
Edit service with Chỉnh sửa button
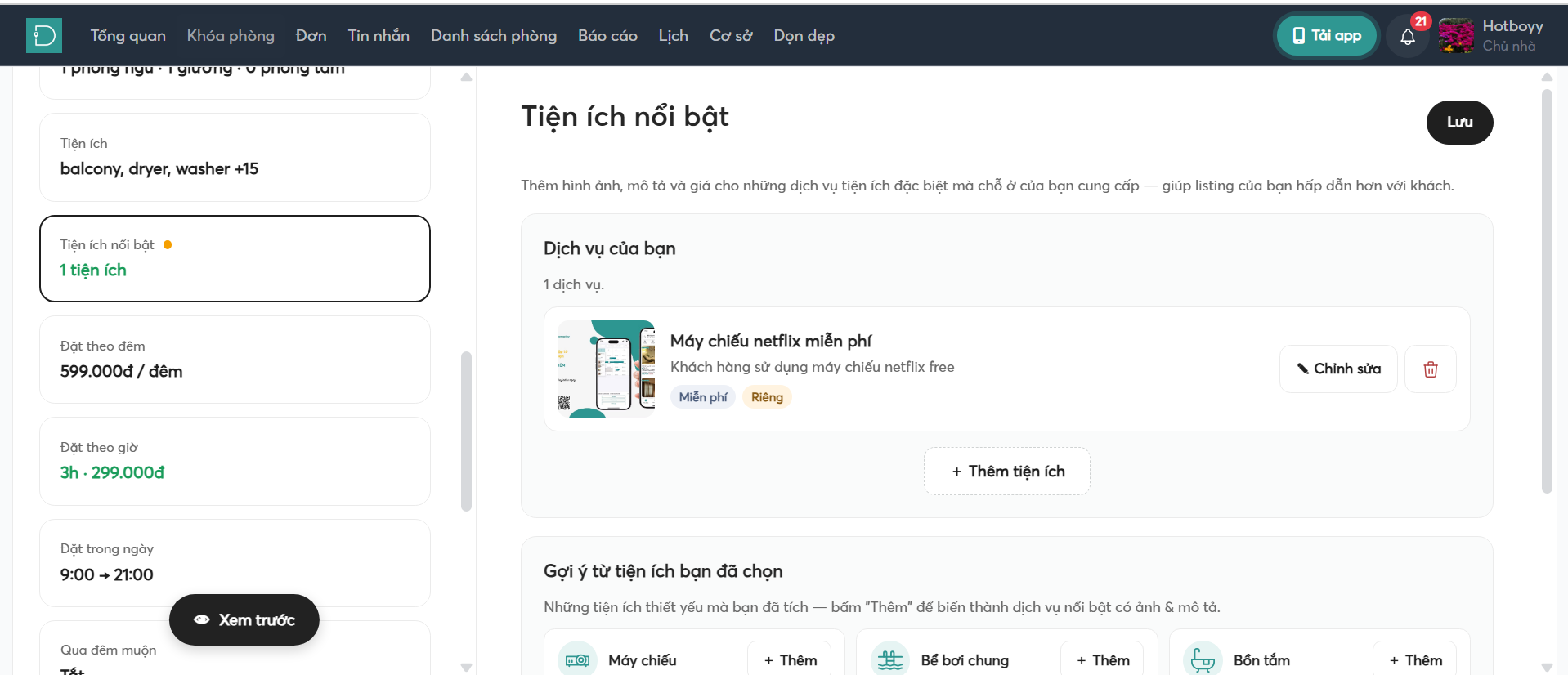pos(1338,369)
